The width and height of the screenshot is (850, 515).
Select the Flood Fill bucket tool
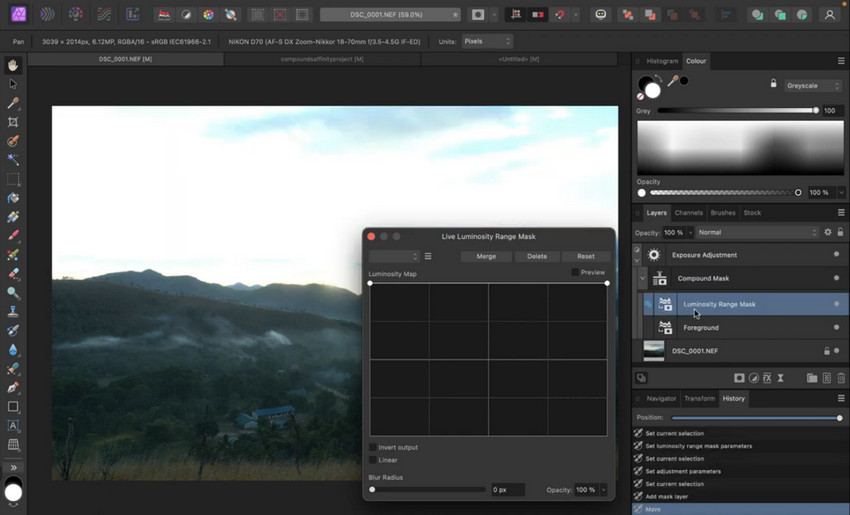(x=13, y=198)
